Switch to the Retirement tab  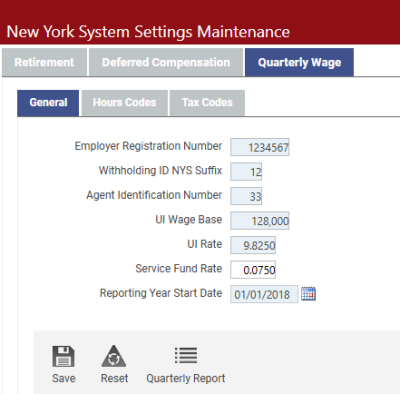[x=44, y=62]
